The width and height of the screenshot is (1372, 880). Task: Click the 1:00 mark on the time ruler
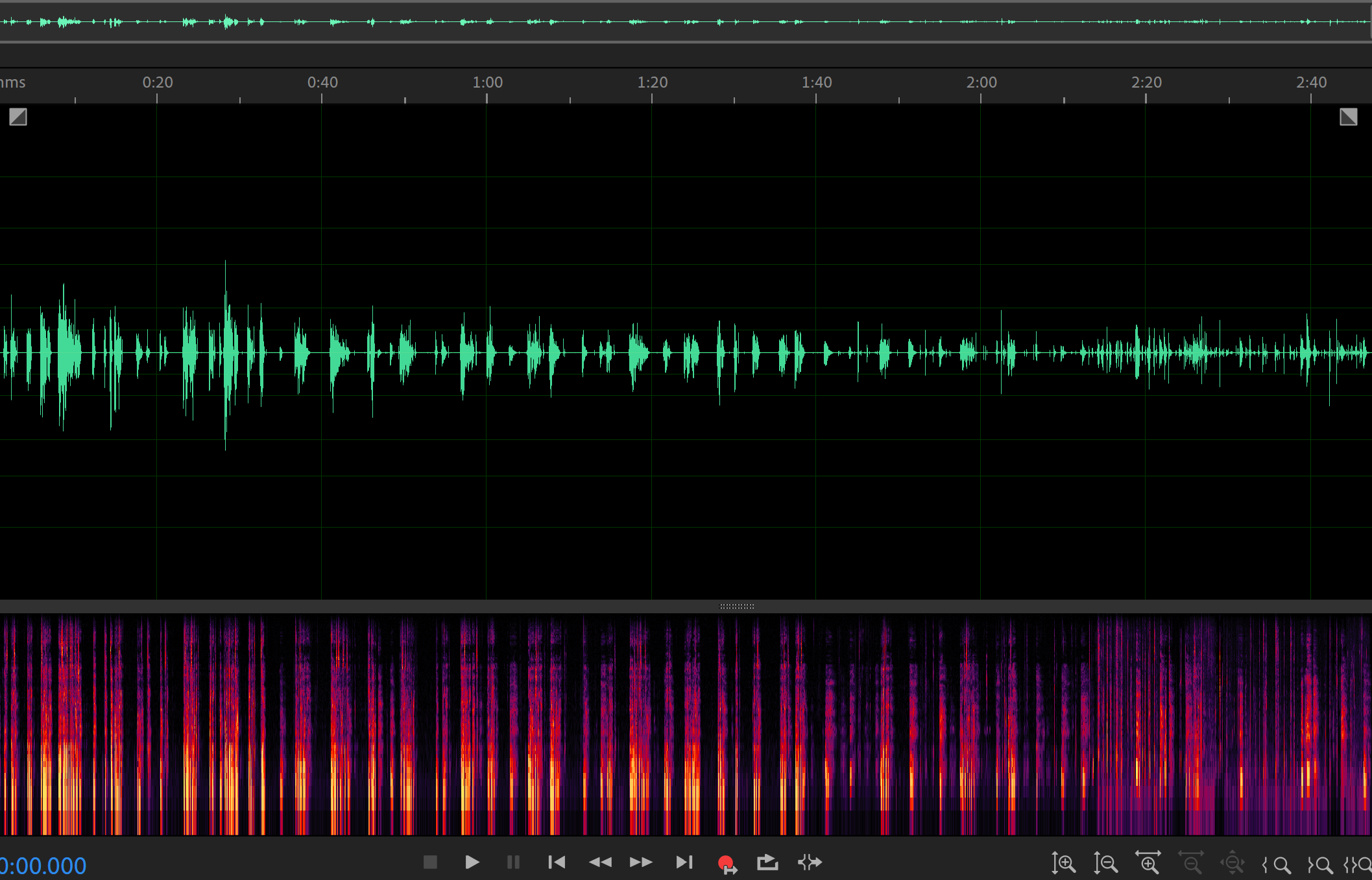click(487, 82)
